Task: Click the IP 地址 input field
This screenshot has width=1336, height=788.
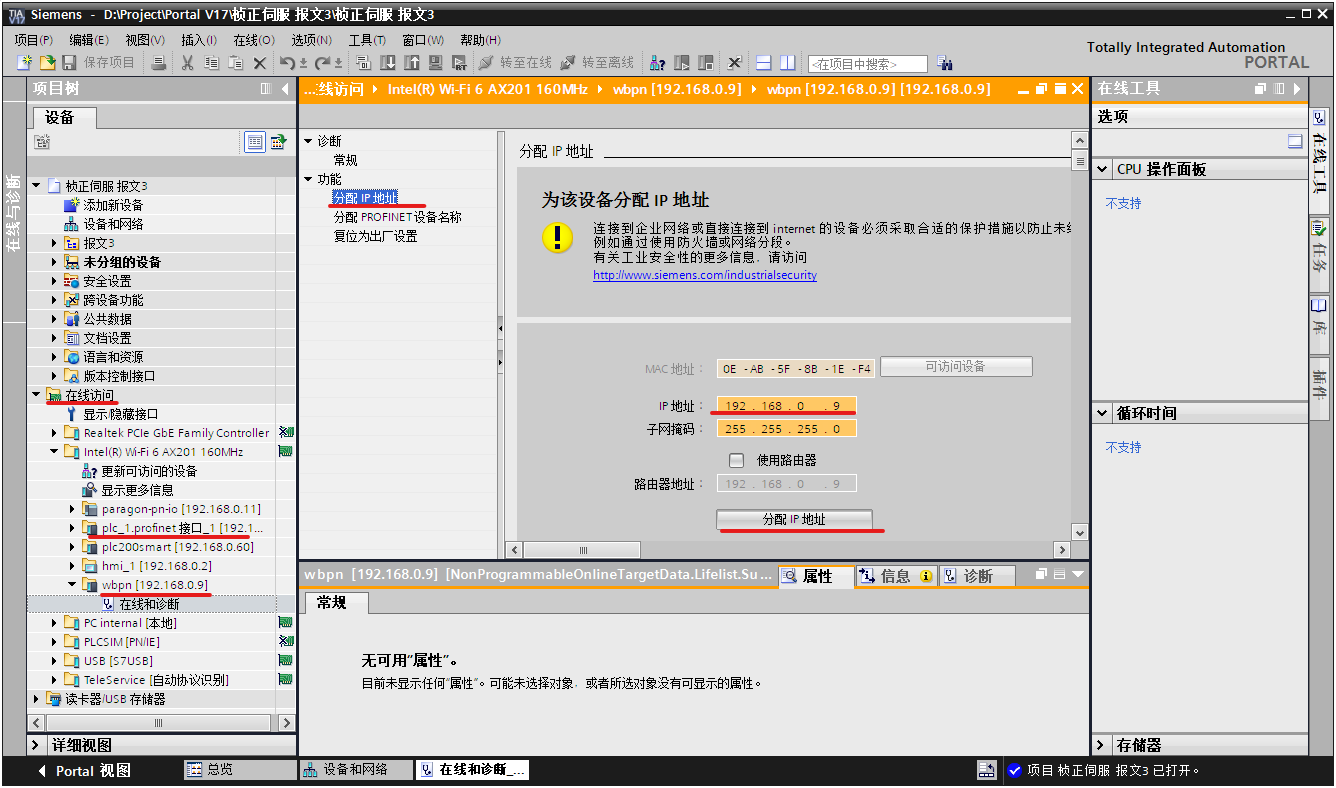Action: point(786,406)
